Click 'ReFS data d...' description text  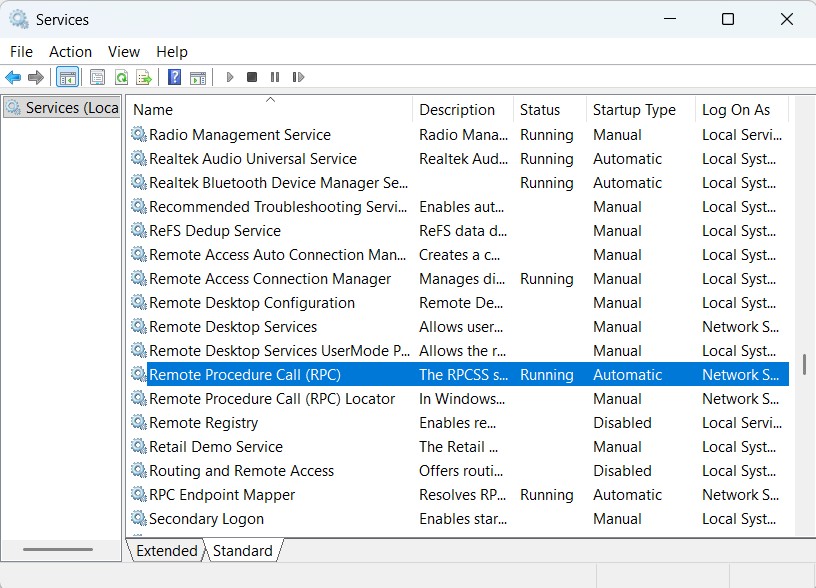pyautogui.click(x=463, y=231)
